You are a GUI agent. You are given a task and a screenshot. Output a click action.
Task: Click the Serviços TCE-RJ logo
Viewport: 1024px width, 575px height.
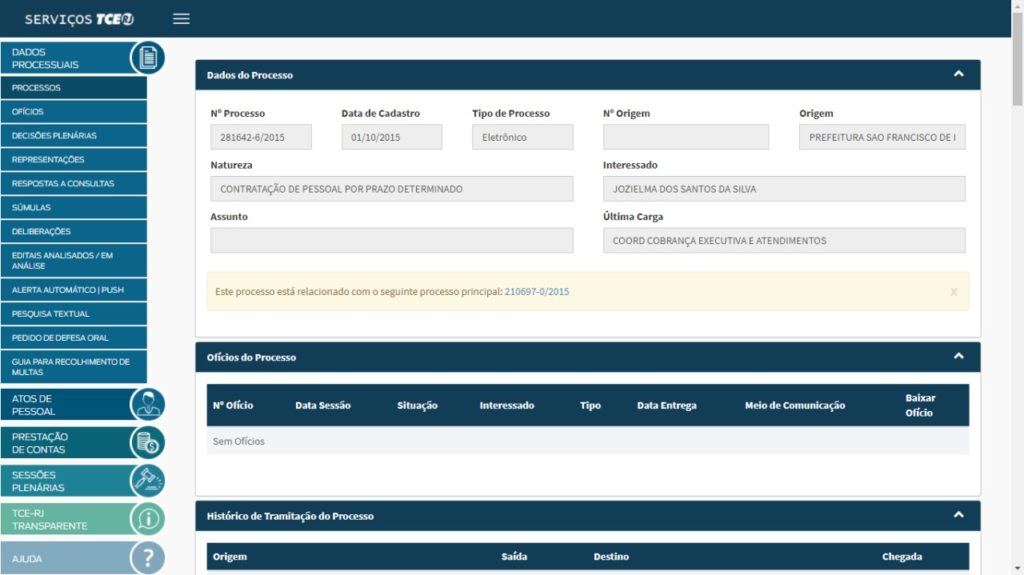(79, 19)
